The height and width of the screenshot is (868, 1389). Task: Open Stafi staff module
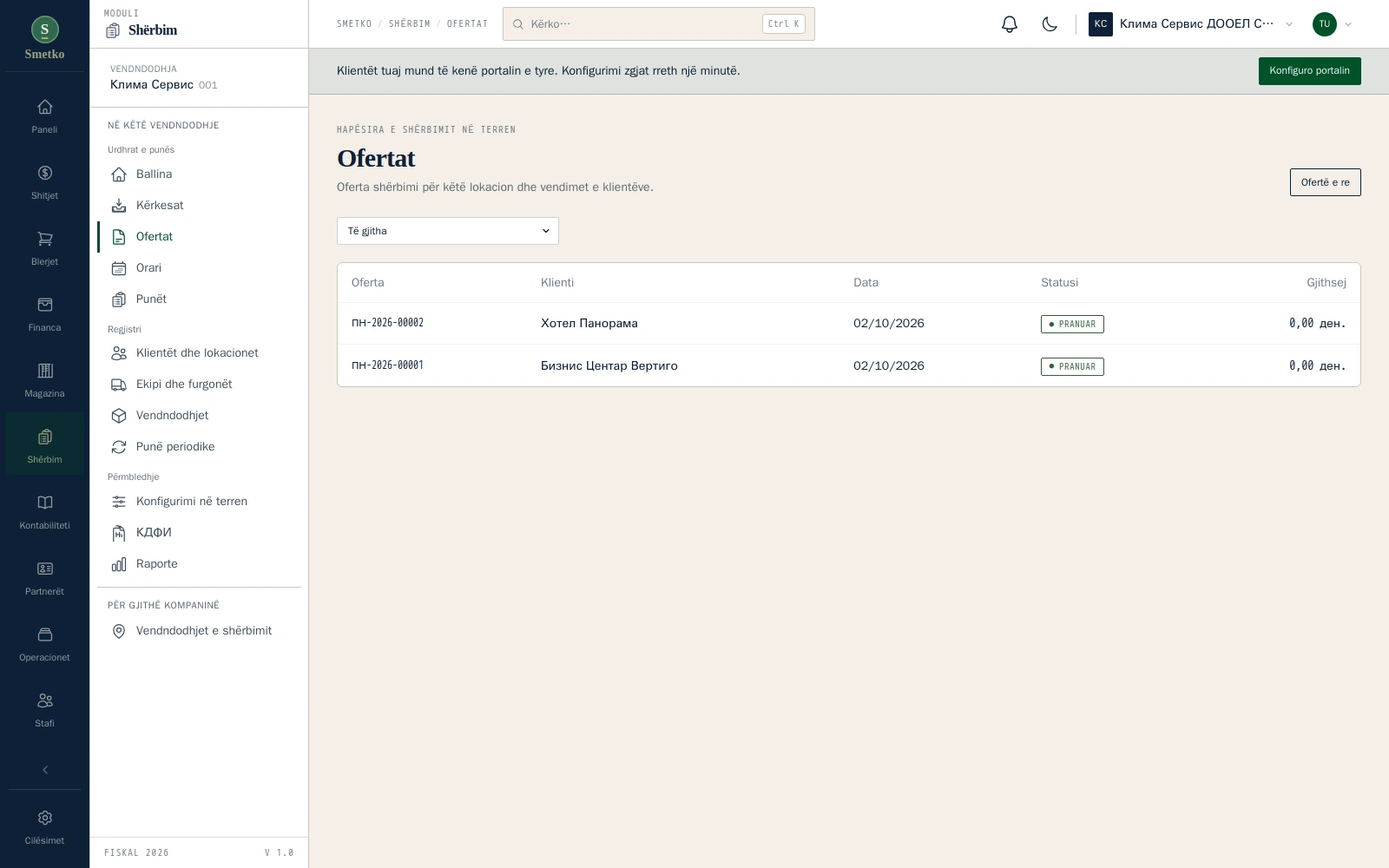(x=44, y=710)
